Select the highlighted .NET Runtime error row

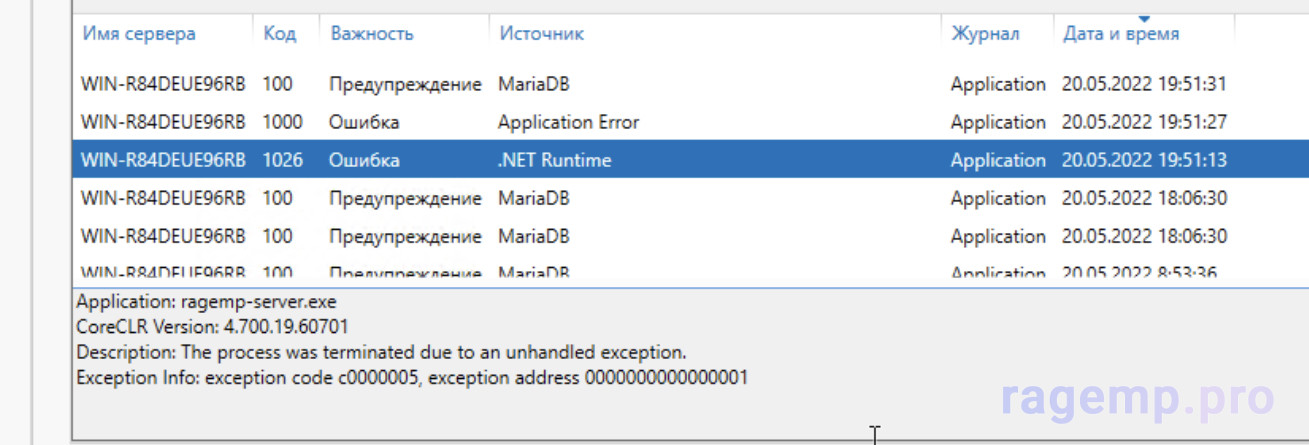click(555, 160)
